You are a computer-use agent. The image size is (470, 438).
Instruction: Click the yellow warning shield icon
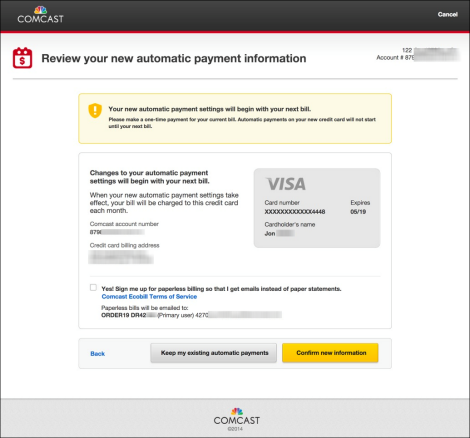[x=95, y=110]
